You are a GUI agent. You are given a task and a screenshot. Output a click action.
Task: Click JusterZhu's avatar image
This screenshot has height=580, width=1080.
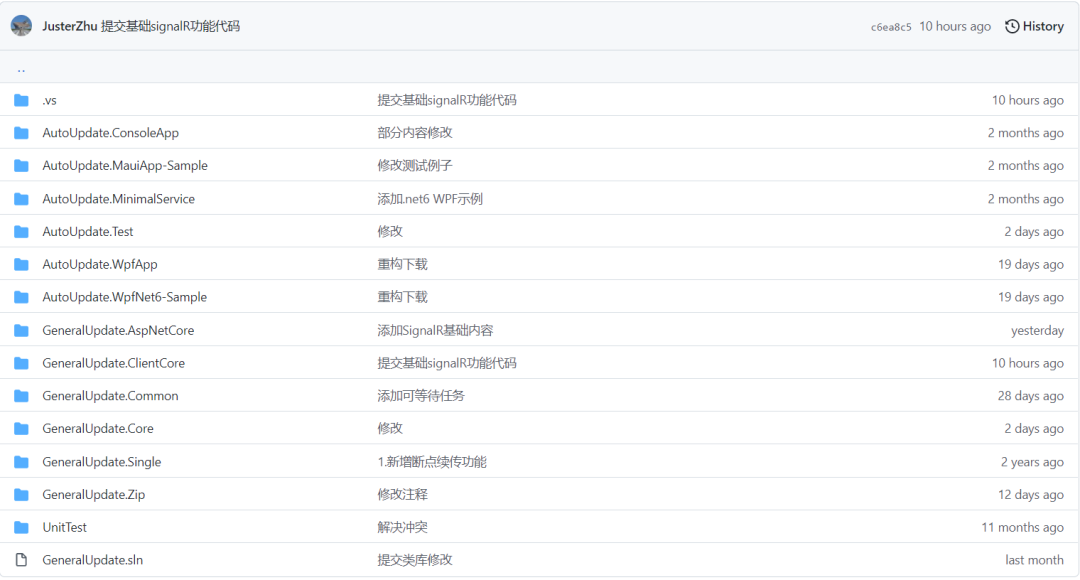[21, 25]
